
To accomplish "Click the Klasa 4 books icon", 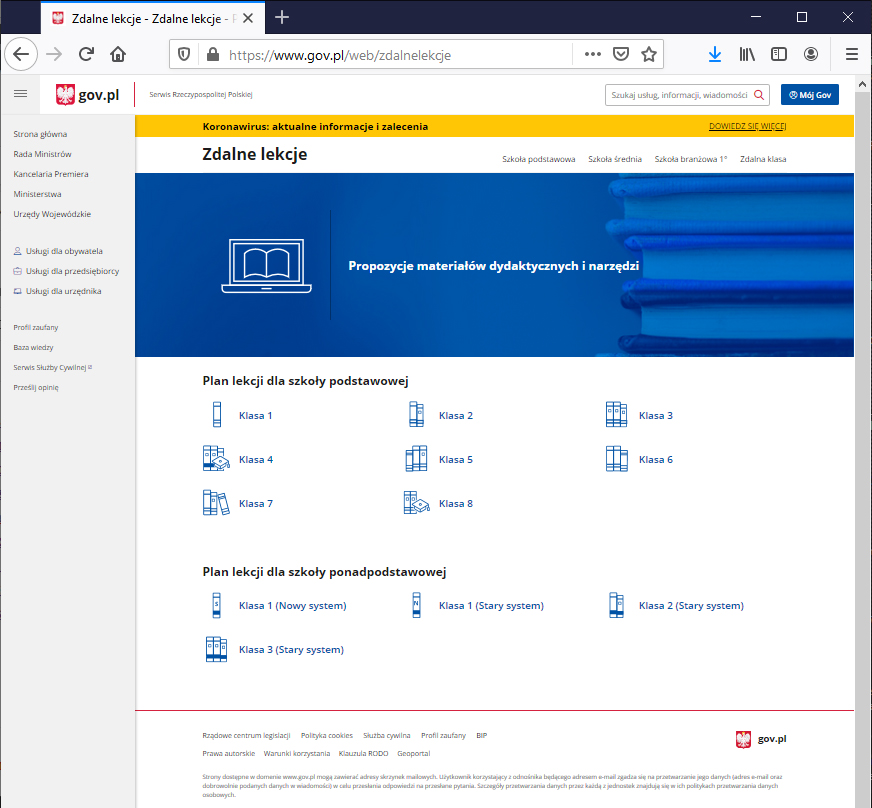I will [x=216, y=459].
